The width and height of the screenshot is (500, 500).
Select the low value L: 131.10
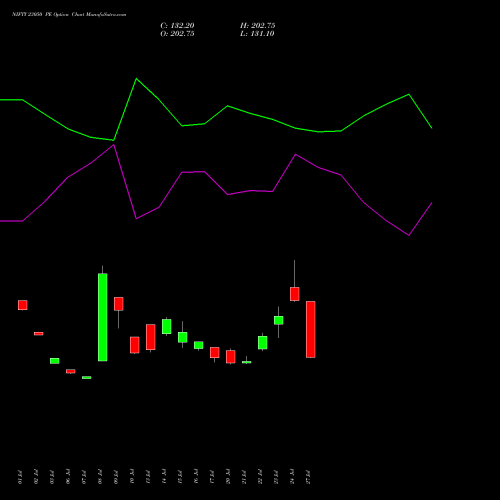[257, 34]
